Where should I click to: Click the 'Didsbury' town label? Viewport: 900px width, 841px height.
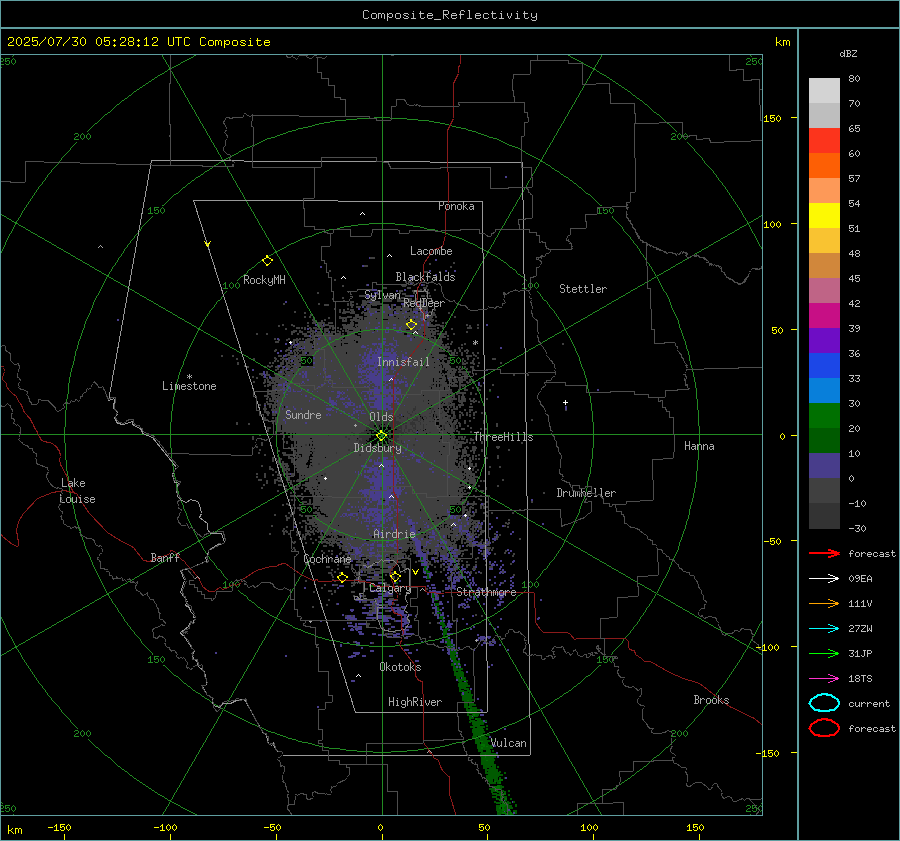click(x=377, y=448)
